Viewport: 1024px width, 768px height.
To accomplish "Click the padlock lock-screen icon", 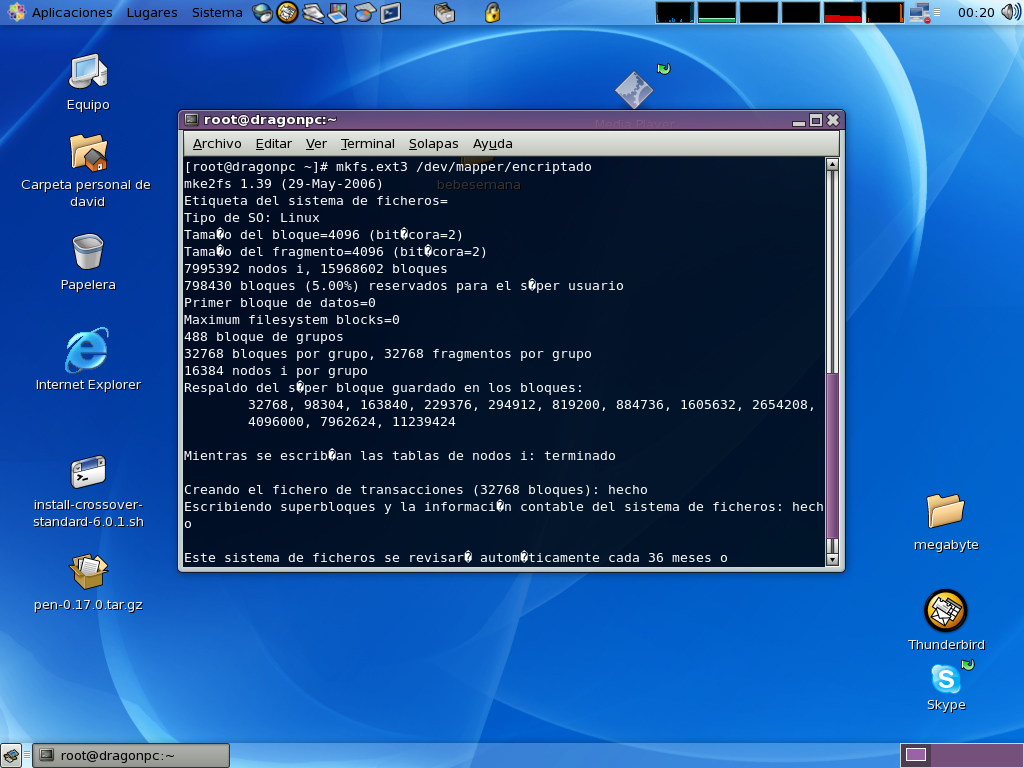I will [492, 13].
